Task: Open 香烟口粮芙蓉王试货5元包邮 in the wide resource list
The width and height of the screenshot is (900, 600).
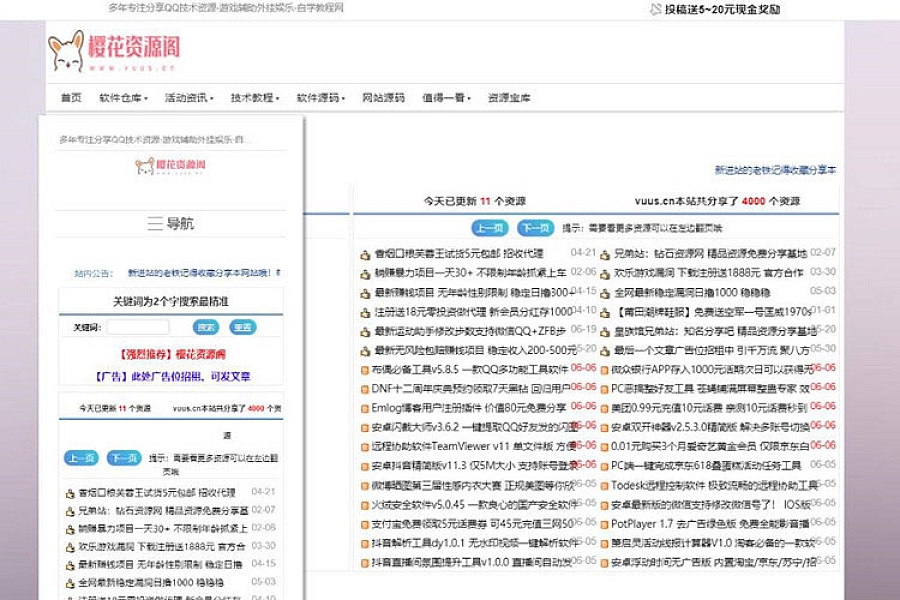Action: 459,253
